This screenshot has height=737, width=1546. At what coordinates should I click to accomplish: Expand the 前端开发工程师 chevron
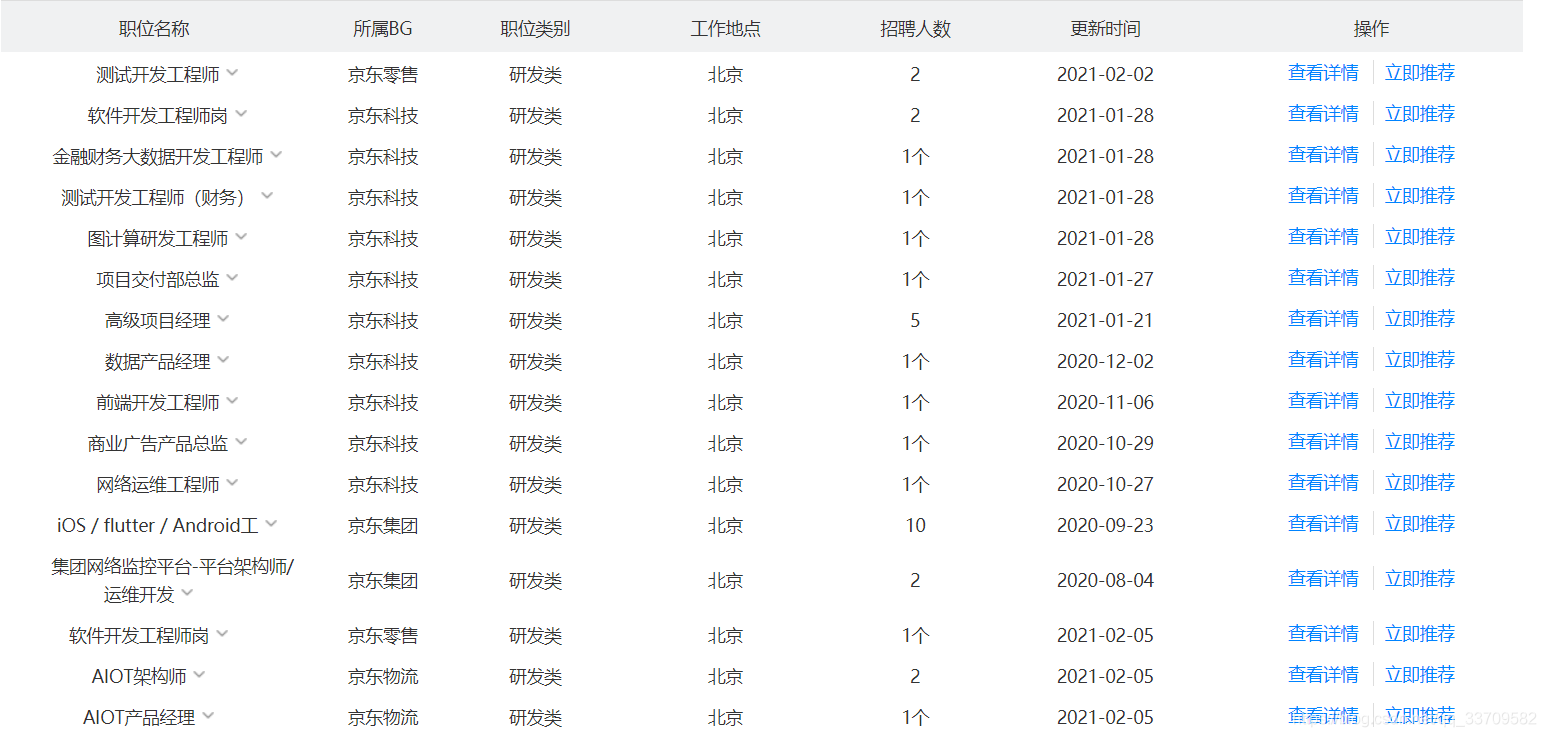click(232, 400)
